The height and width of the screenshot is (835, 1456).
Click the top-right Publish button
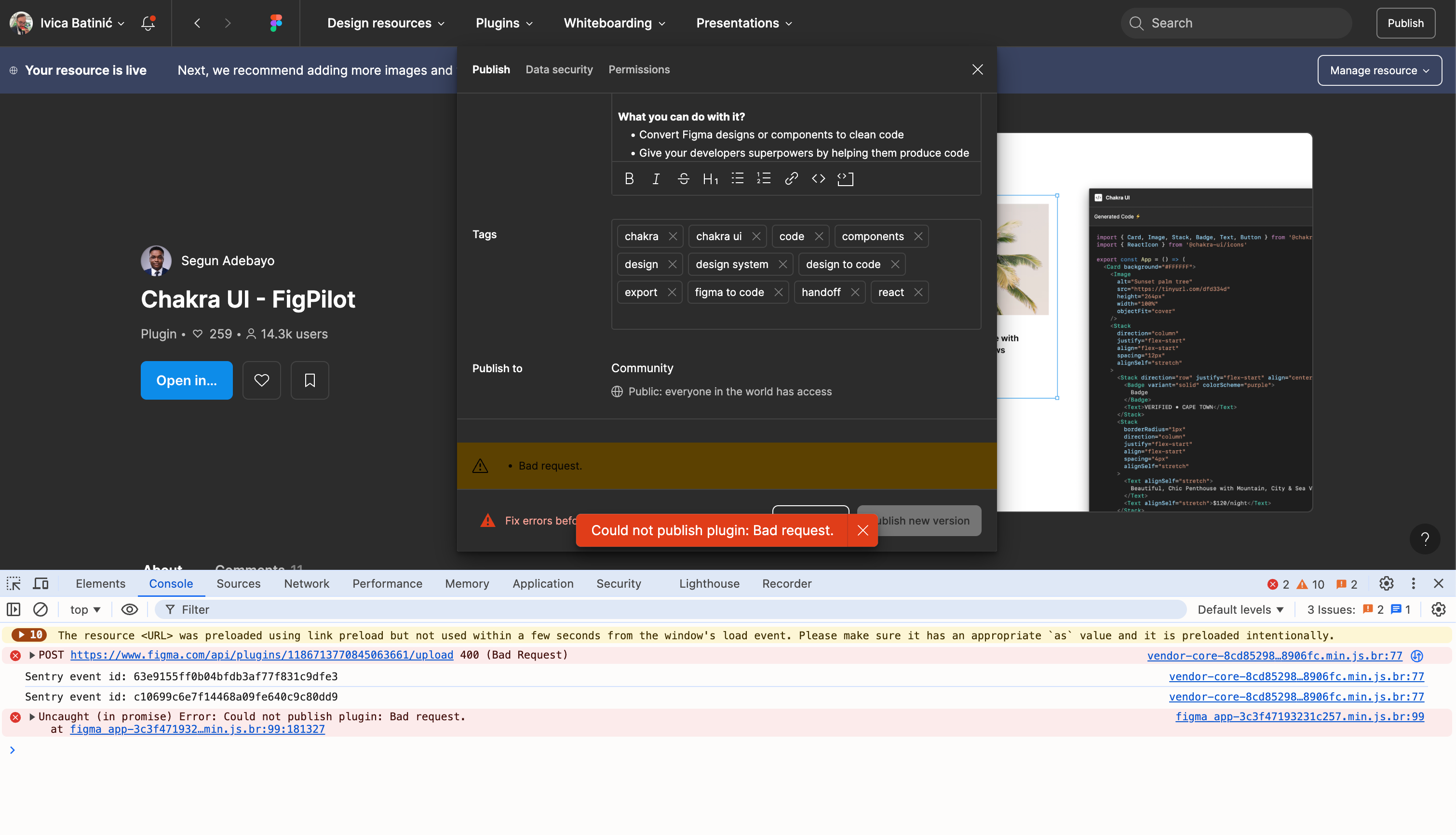point(1405,23)
